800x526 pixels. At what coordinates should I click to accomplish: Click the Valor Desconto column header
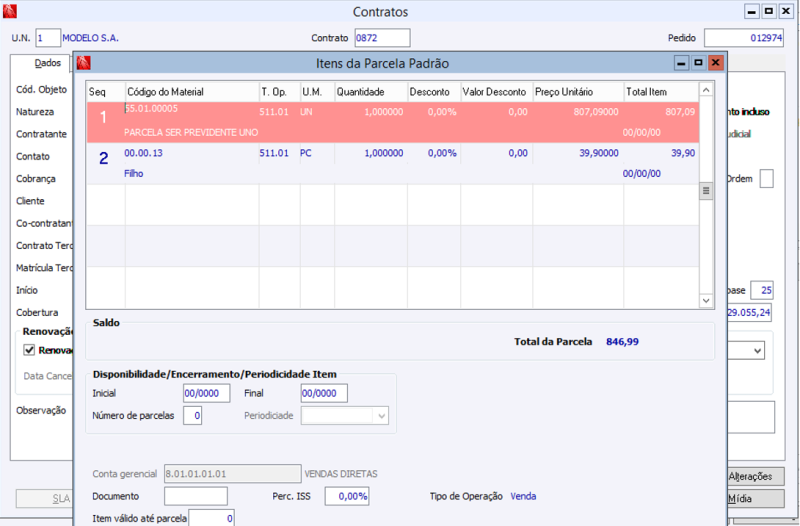tap(496, 92)
